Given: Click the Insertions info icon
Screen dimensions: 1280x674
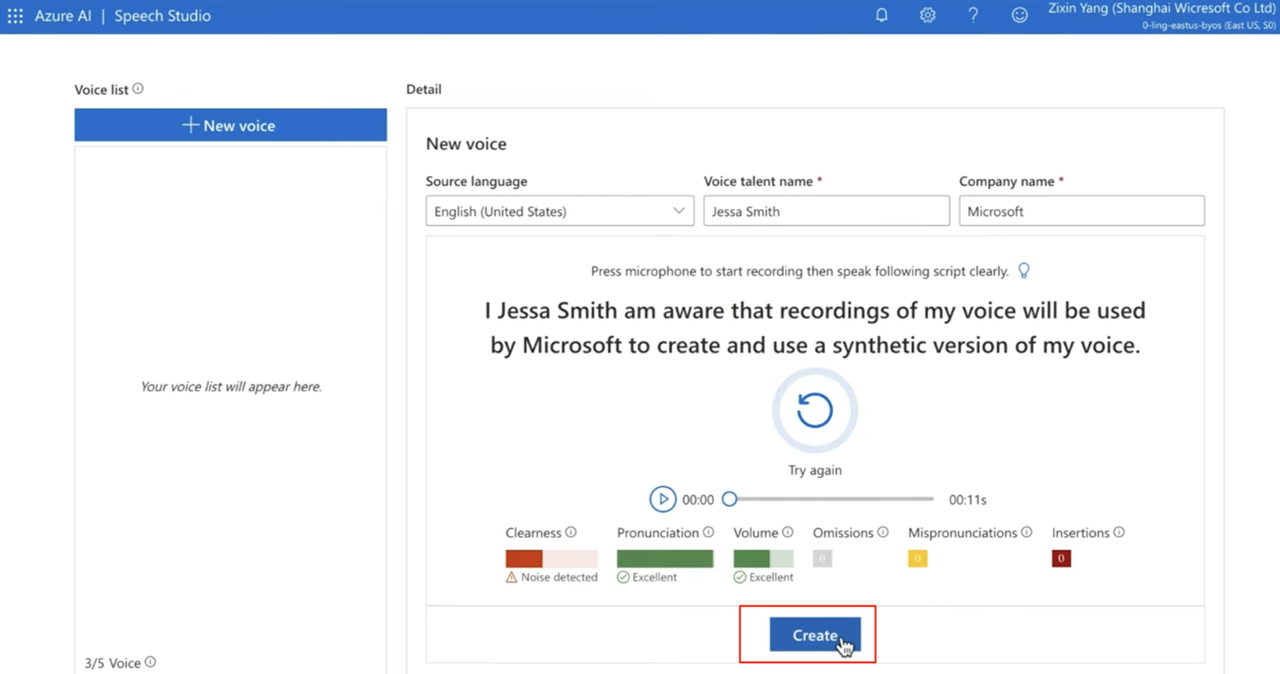Looking at the screenshot, I should coord(1119,533).
